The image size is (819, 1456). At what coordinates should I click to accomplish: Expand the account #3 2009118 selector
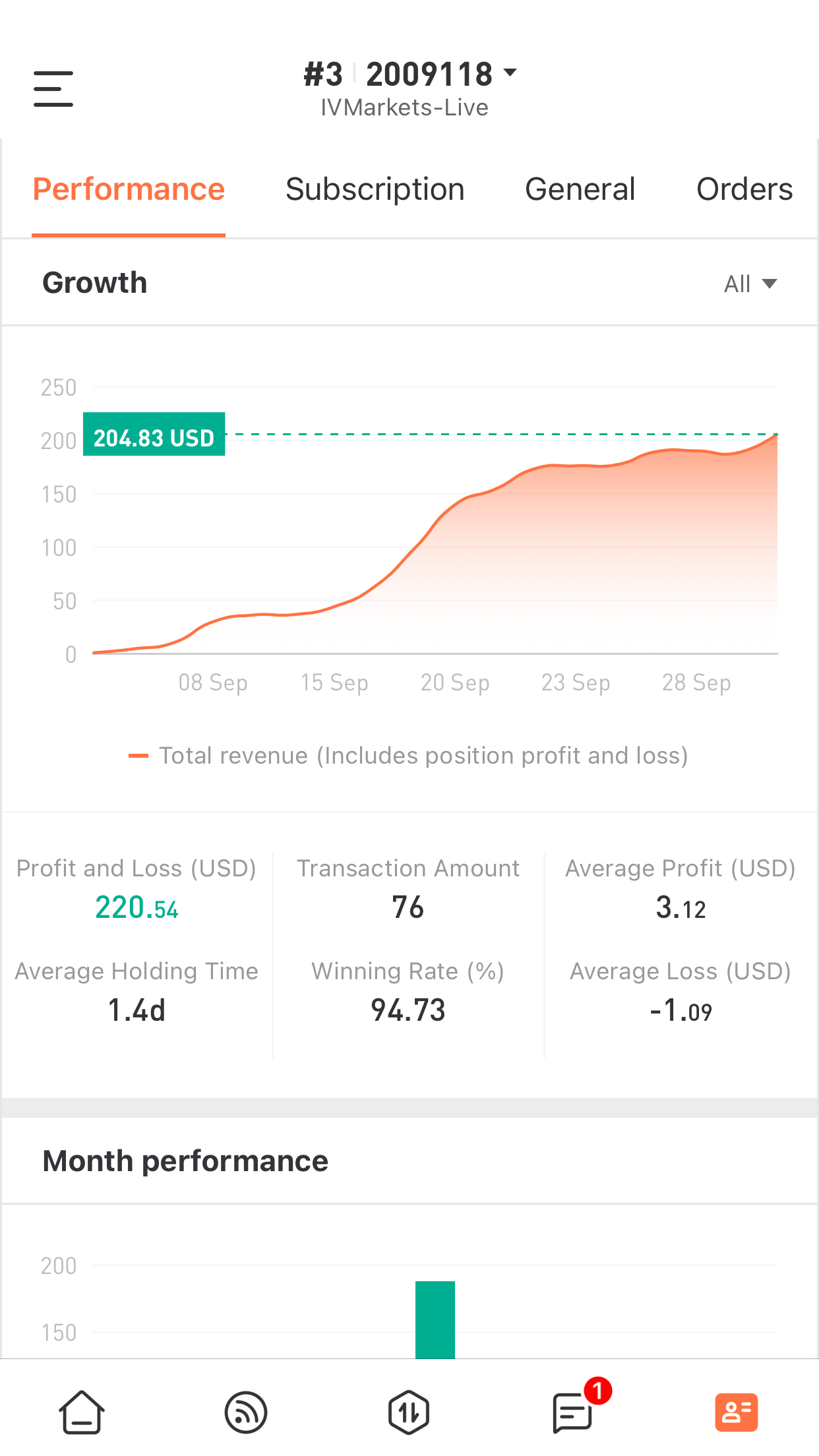[x=410, y=74]
